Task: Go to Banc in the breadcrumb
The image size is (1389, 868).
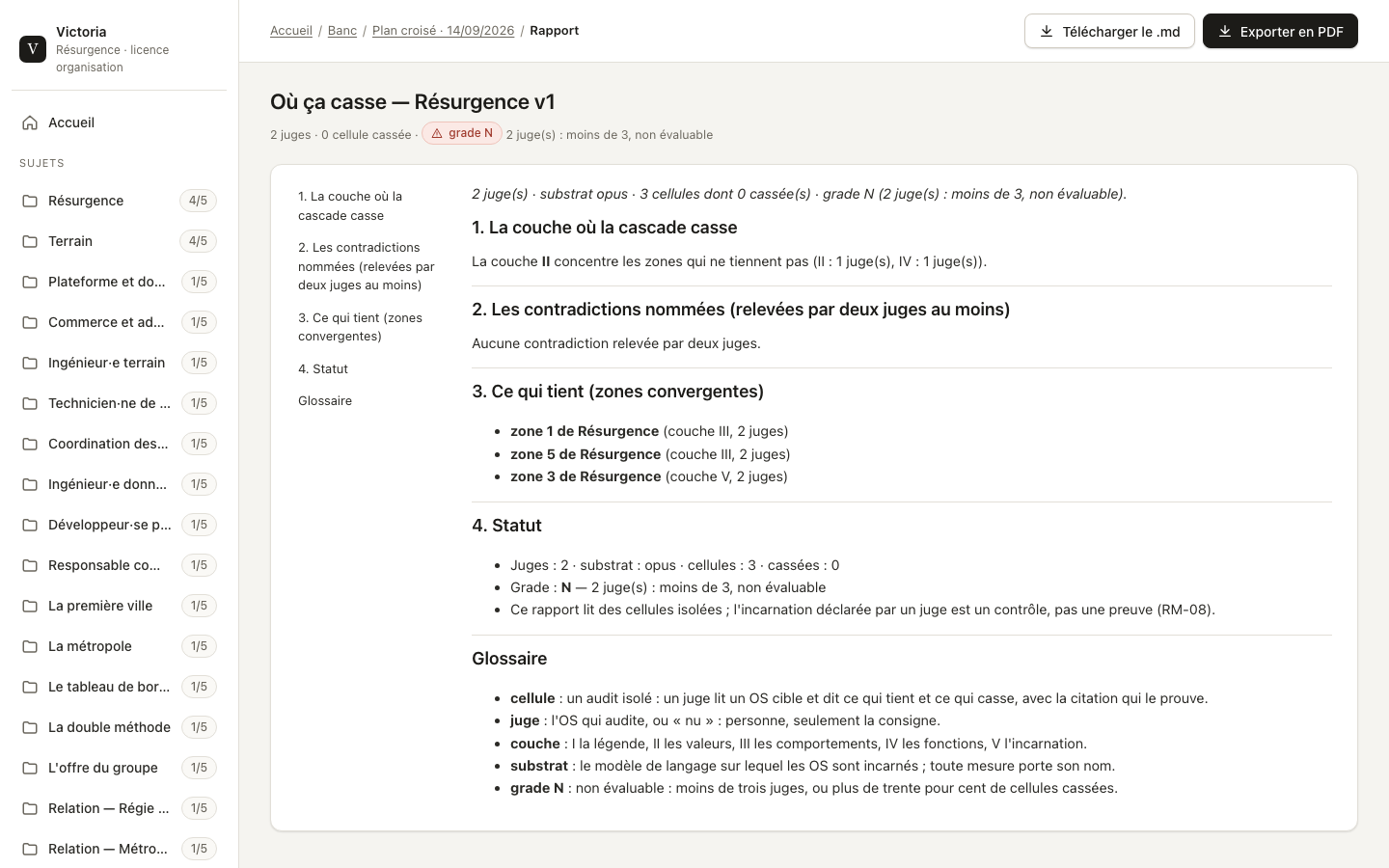Action: point(342,31)
